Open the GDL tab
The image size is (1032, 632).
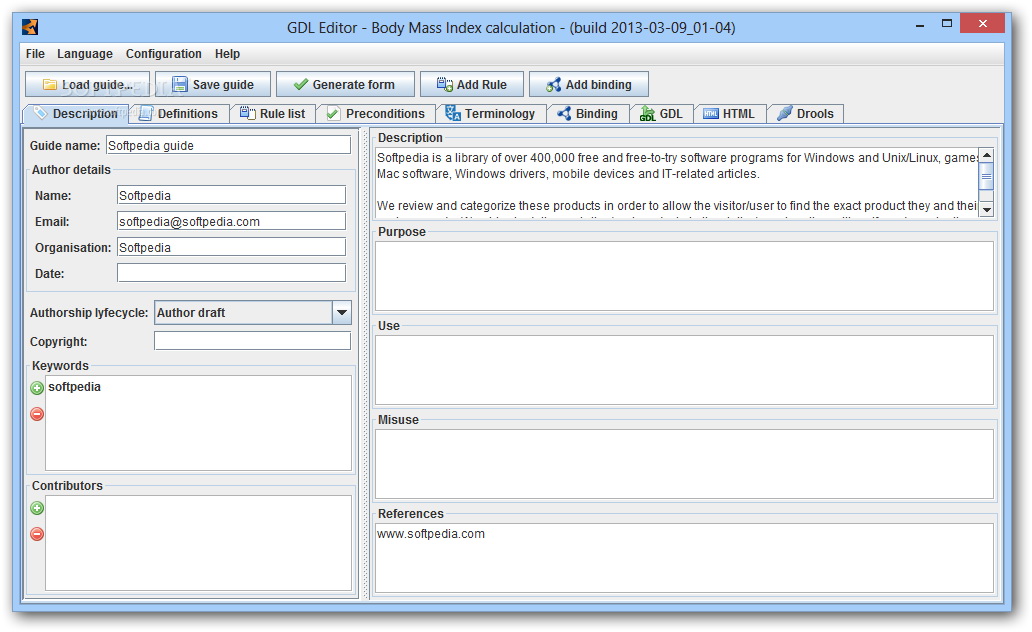[x=661, y=113]
